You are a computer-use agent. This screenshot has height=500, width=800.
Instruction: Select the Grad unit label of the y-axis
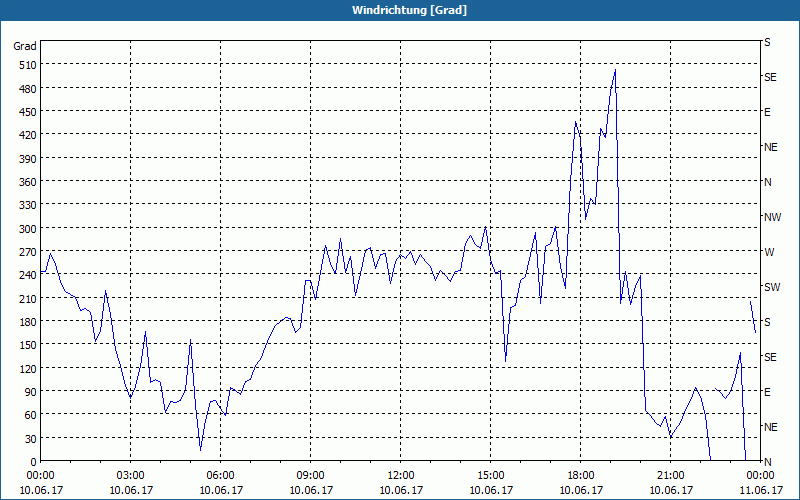(25, 46)
